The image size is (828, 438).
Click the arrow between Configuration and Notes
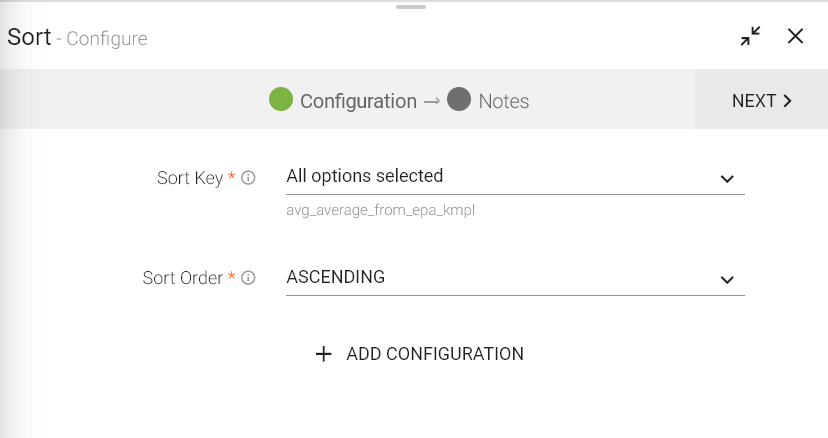tap(431, 101)
